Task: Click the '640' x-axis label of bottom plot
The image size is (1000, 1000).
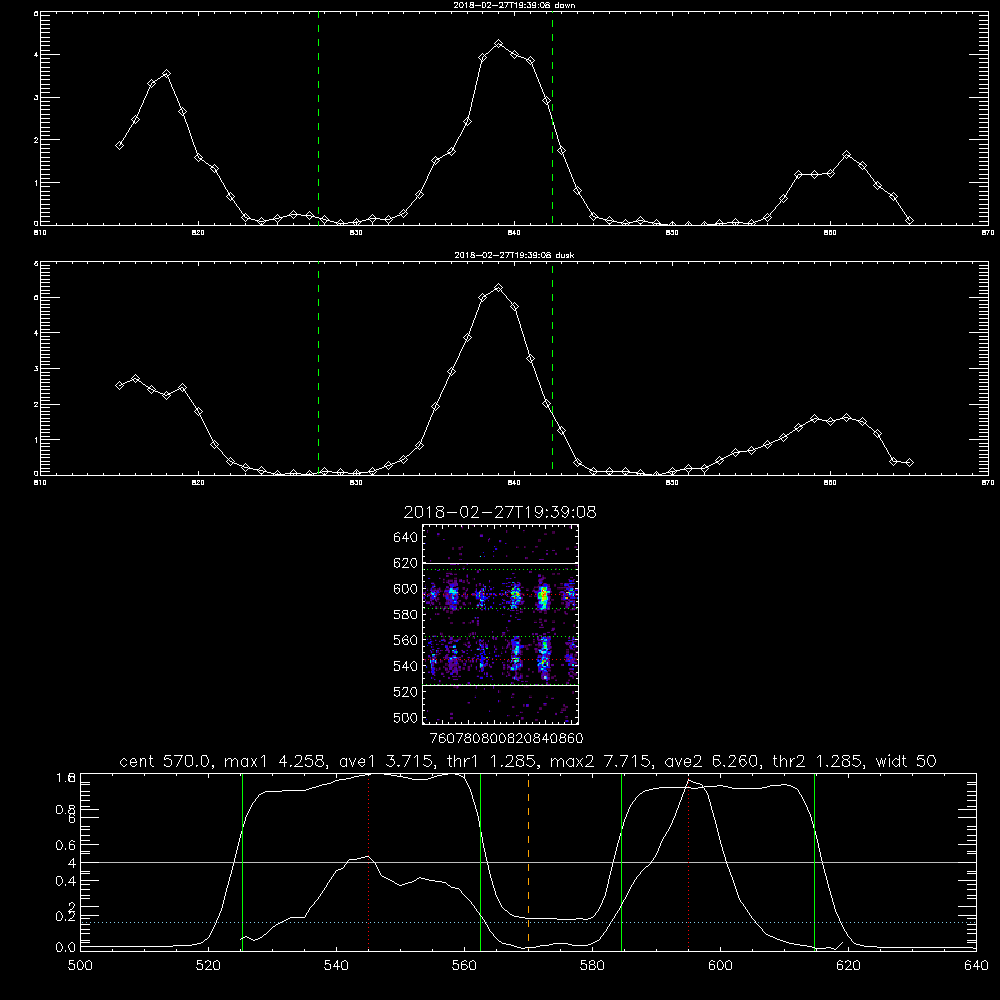Action: (x=976, y=966)
